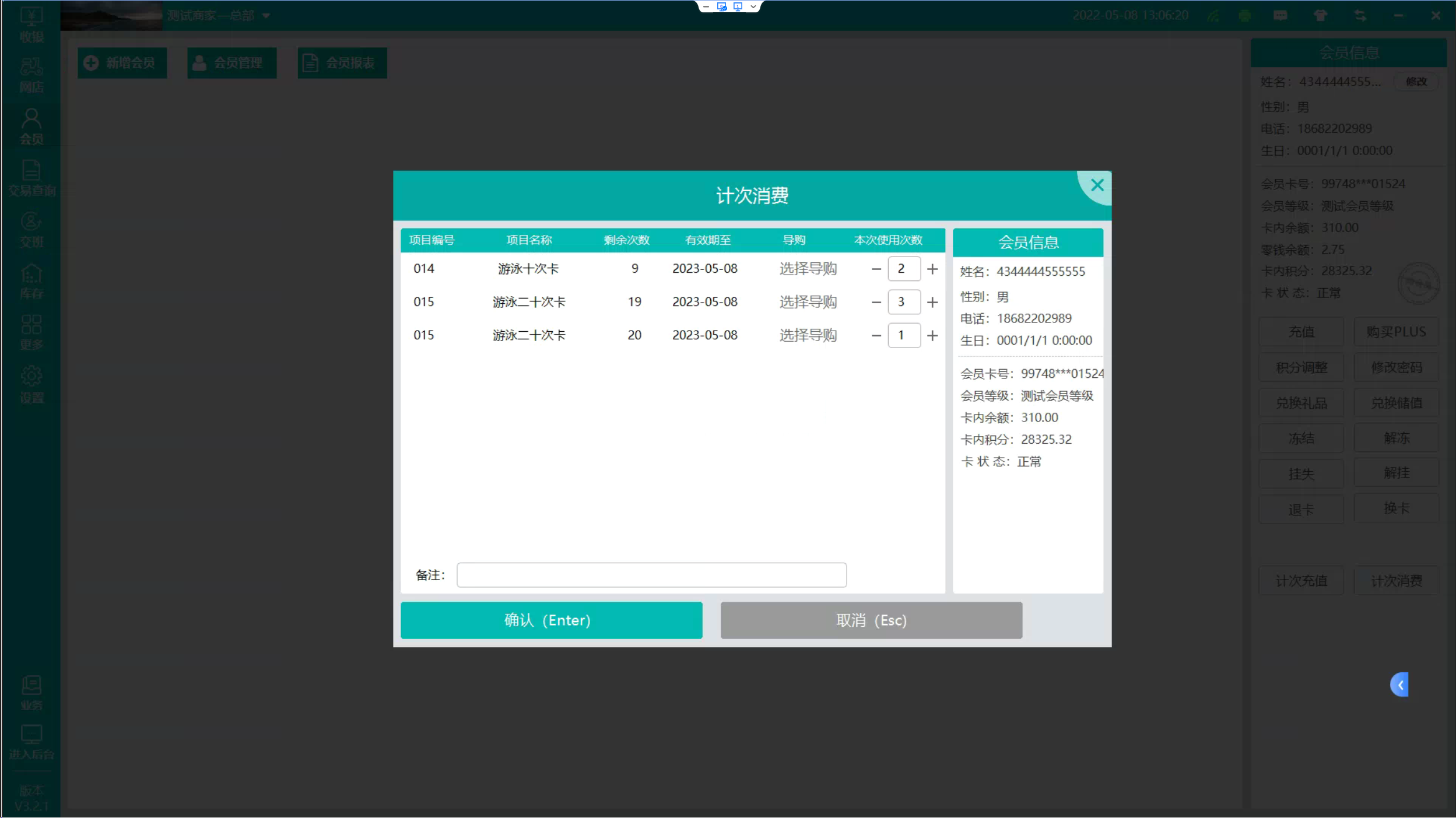The height and width of the screenshot is (818, 1456).
Task: Click the 有效期至 column header
Action: click(x=708, y=240)
